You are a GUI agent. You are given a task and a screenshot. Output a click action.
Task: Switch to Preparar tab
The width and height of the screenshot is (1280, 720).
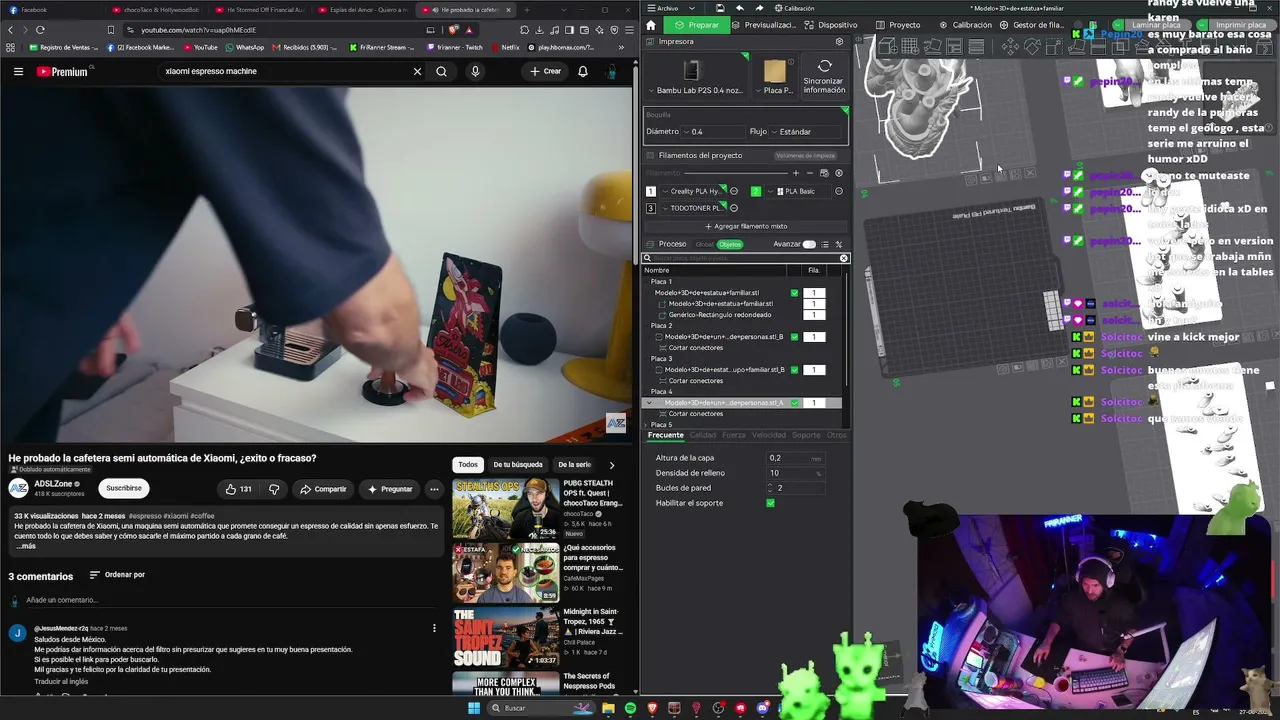coord(697,25)
